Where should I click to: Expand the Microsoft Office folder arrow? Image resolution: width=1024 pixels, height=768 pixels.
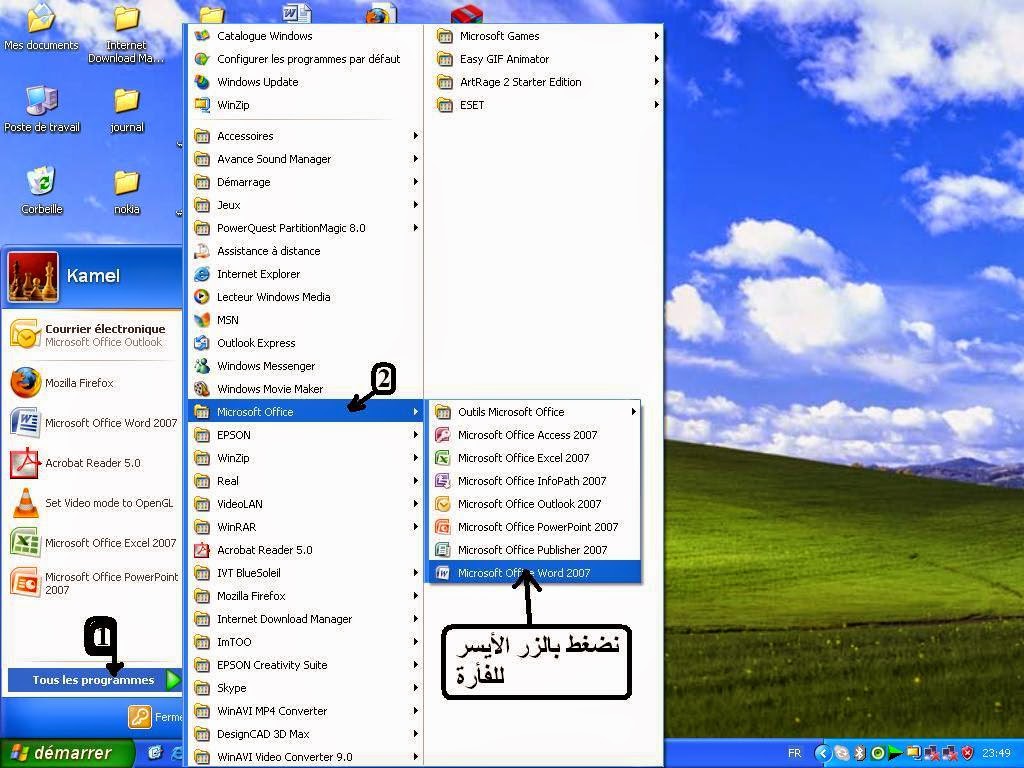[415, 411]
